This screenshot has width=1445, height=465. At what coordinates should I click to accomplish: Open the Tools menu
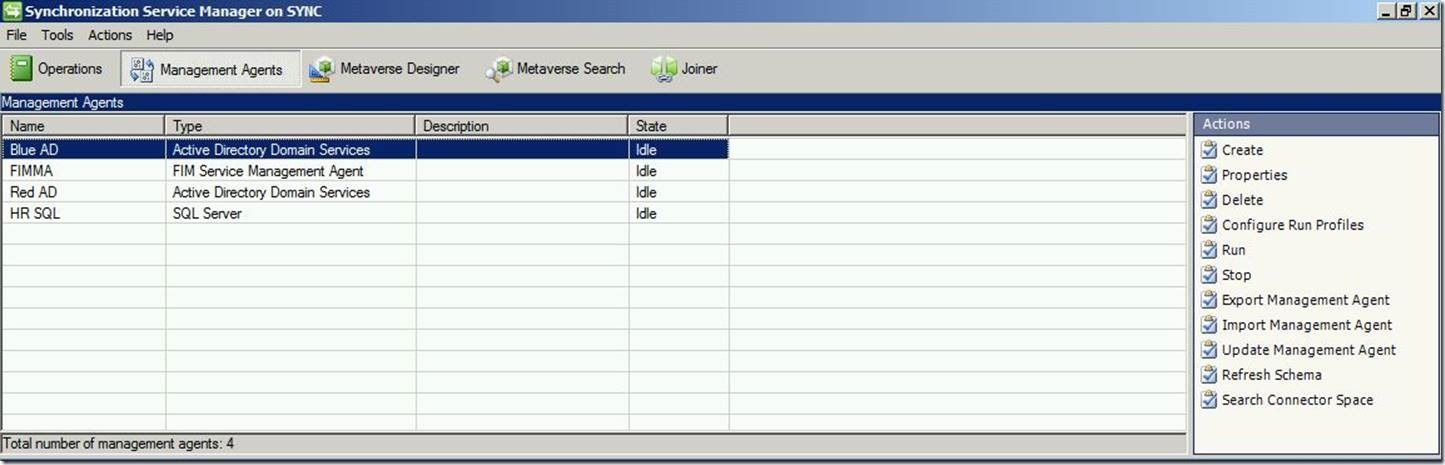click(57, 35)
